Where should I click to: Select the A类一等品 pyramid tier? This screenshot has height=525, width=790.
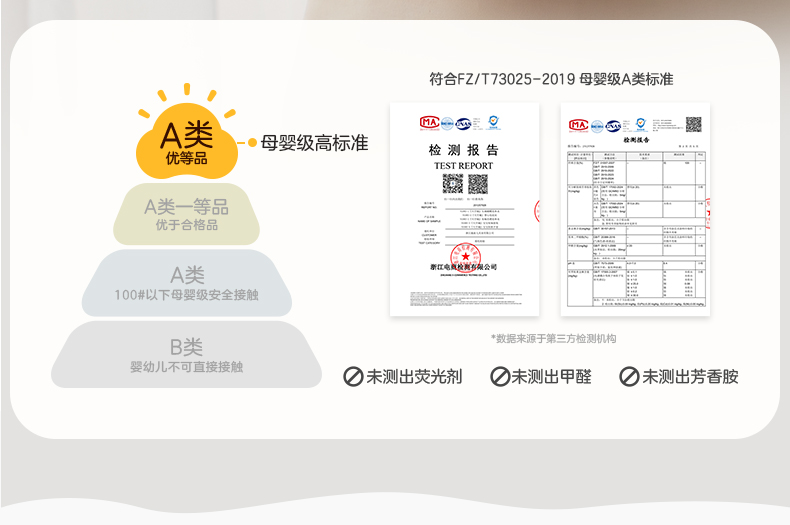pos(186,215)
